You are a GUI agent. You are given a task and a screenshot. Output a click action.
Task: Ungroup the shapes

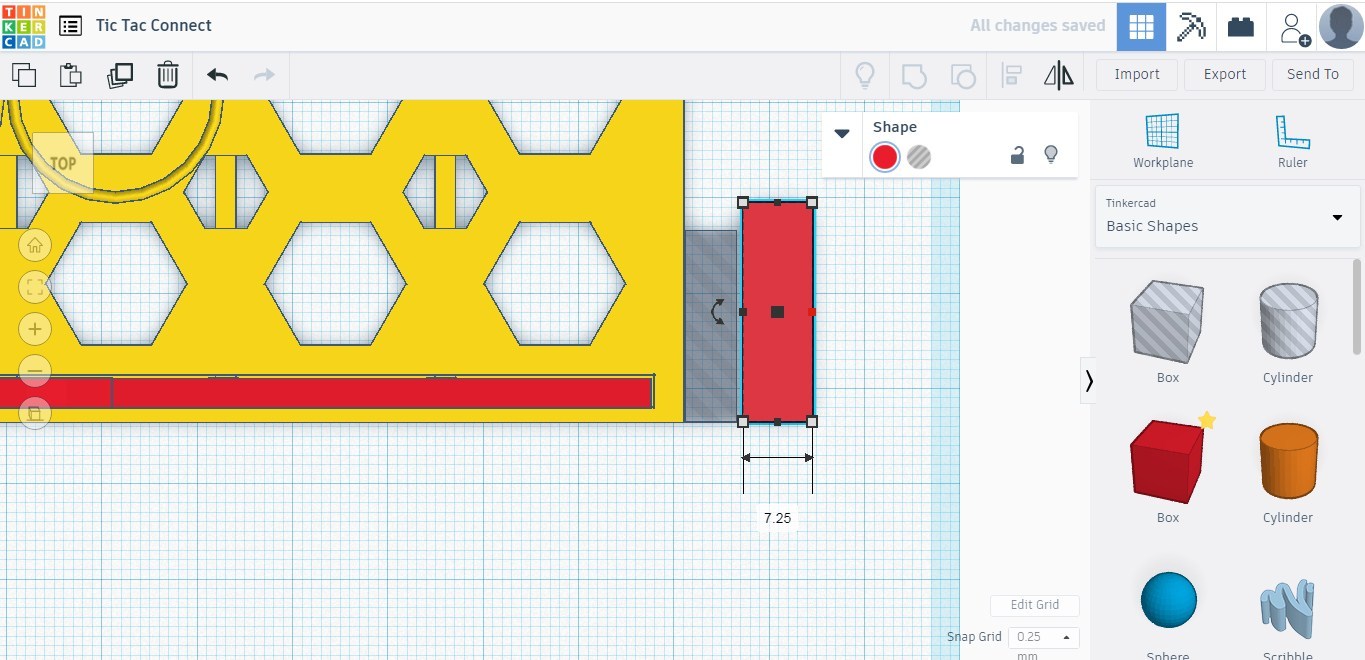pyautogui.click(x=962, y=75)
